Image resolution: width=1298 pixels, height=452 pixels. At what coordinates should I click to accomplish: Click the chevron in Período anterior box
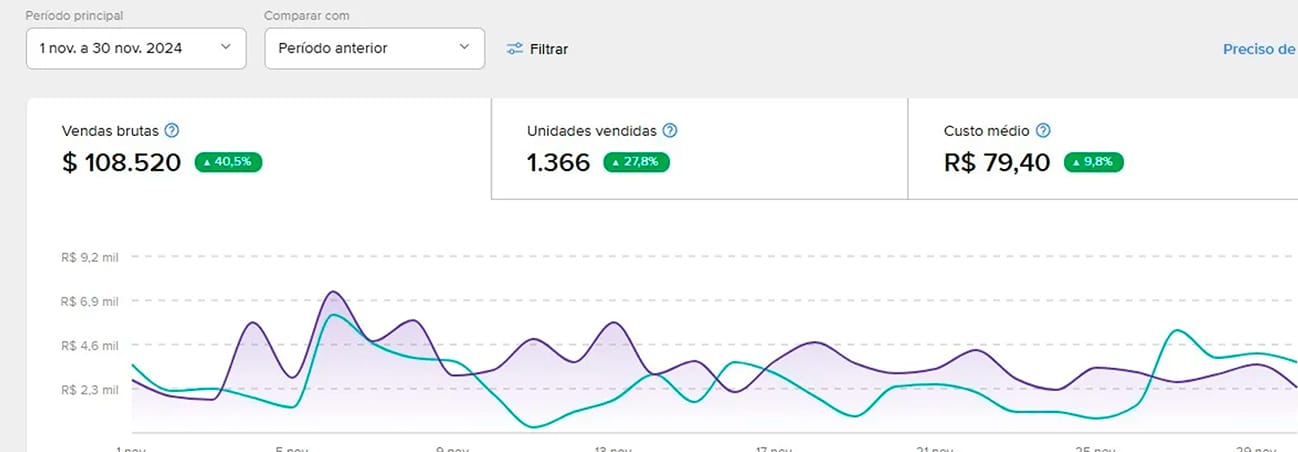[463, 47]
